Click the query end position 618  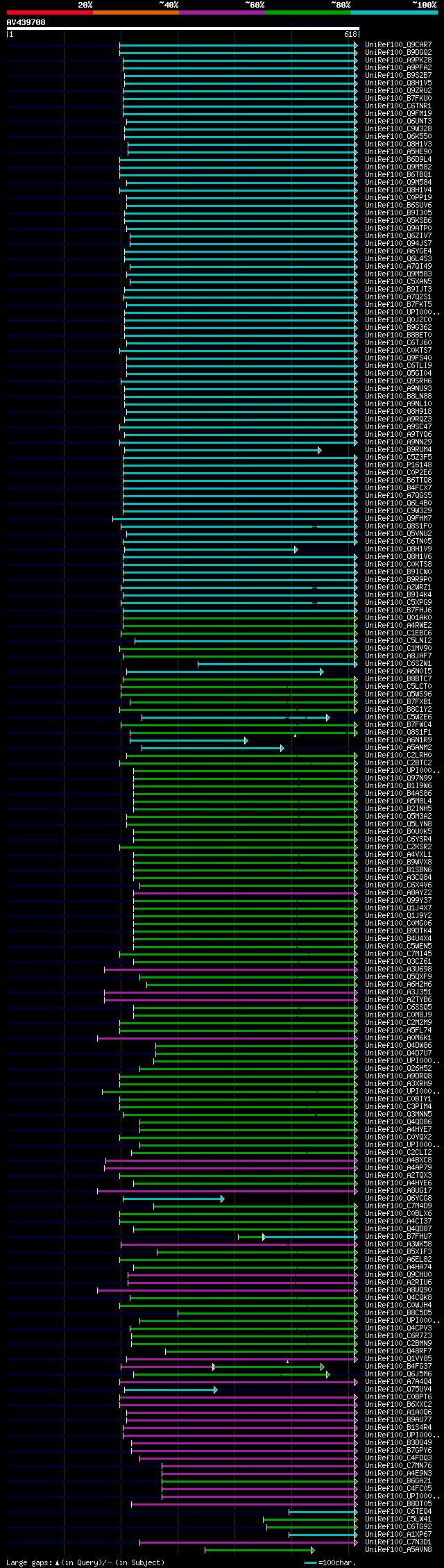350,34
